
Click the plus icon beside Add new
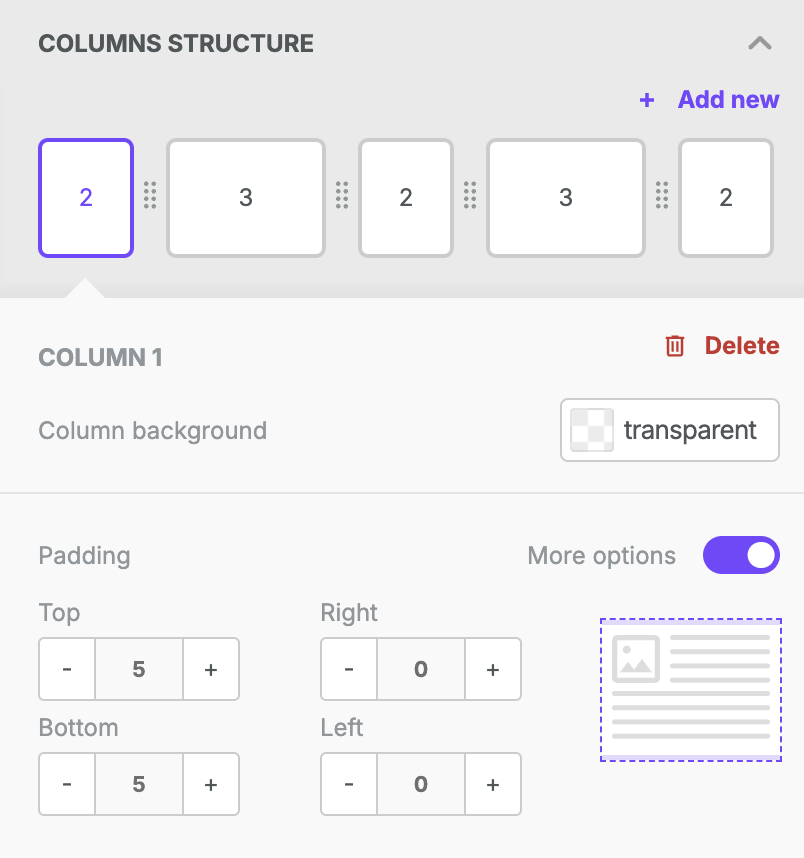tap(647, 100)
